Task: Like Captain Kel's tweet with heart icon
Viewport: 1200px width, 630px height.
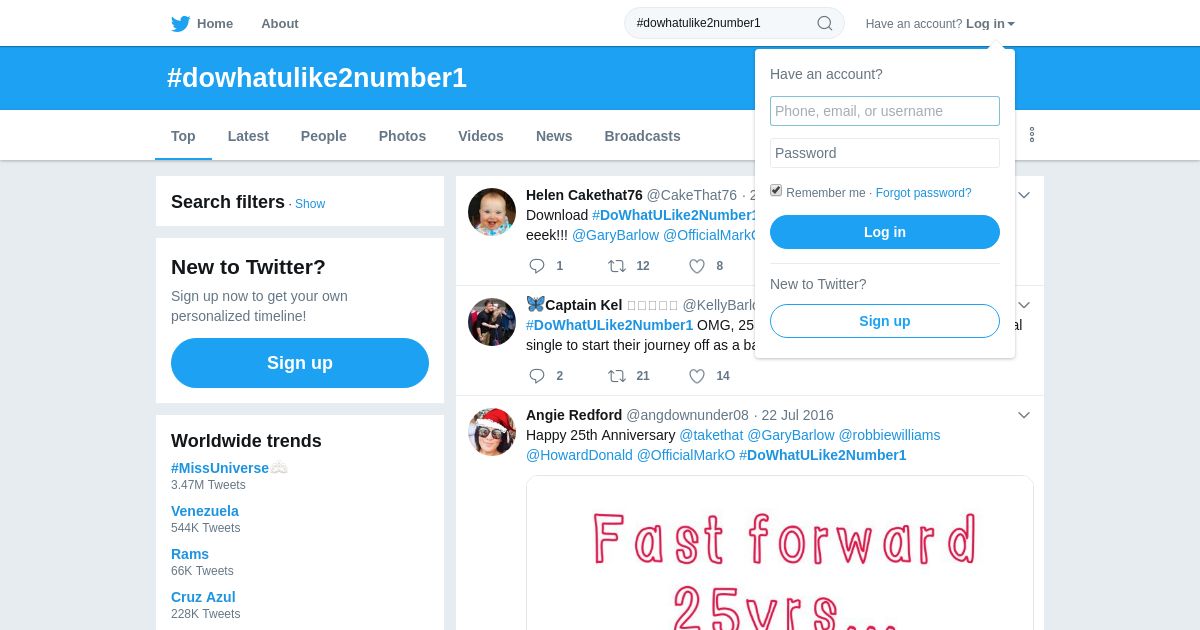Action: pos(697,376)
